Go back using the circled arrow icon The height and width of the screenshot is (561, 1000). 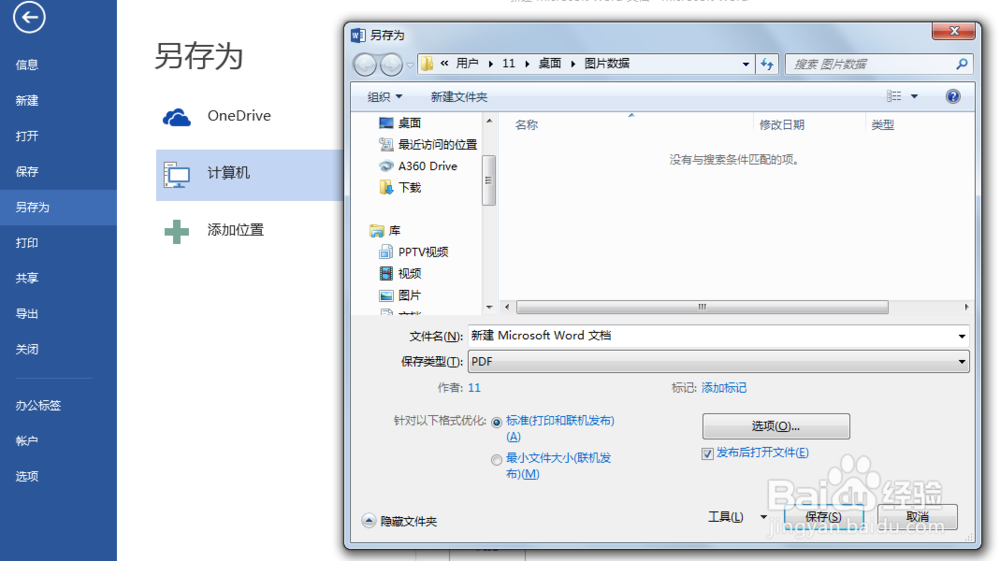[29, 17]
